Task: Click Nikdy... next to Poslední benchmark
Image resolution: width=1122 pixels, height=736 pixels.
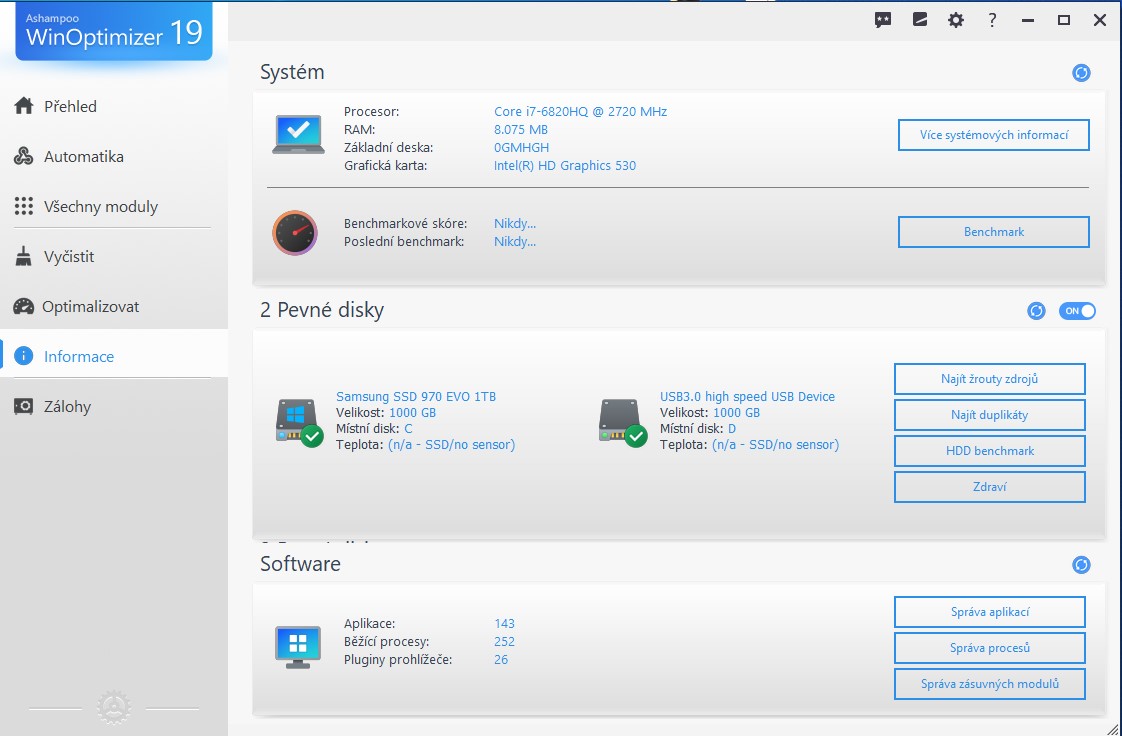Action: pyautogui.click(x=514, y=242)
